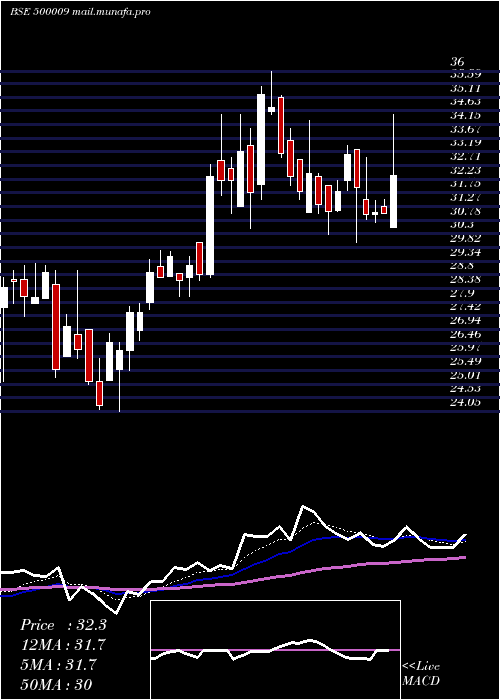Pick the 27.42 price level label
Viewport: 500px width, 700px height.
tap(465, 307)
